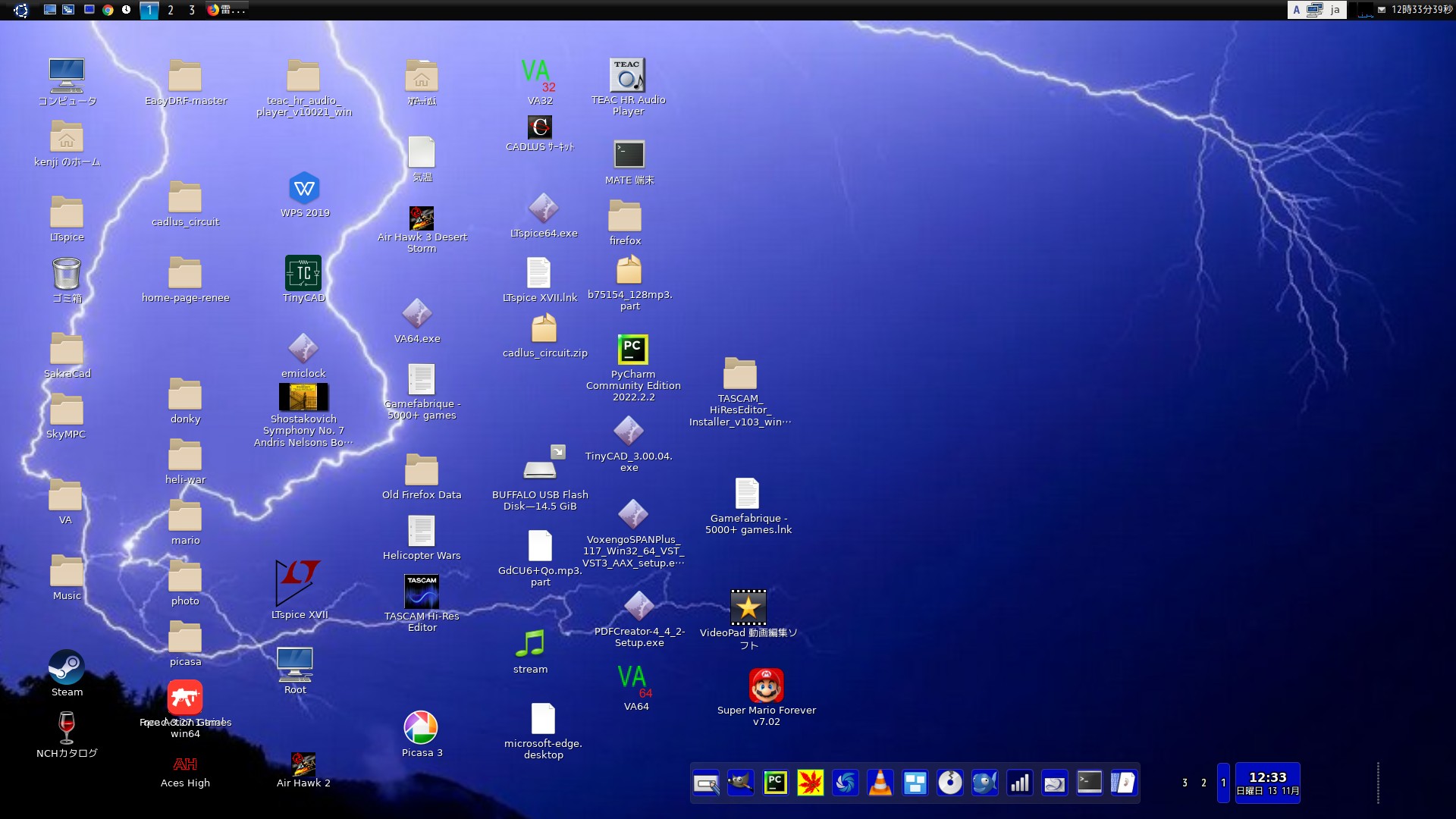Viewport: 1456px width, 819px height.
Task: Launch Chrome from the top panel
Action: click(108, 10)
